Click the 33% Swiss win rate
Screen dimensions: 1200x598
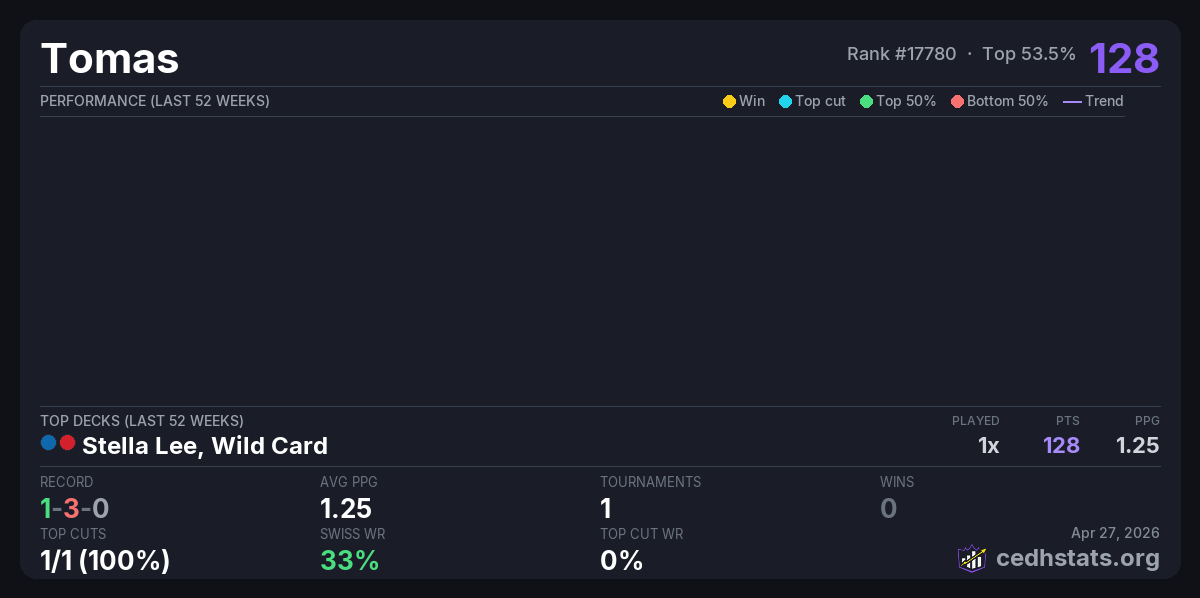tap(350, 560)
